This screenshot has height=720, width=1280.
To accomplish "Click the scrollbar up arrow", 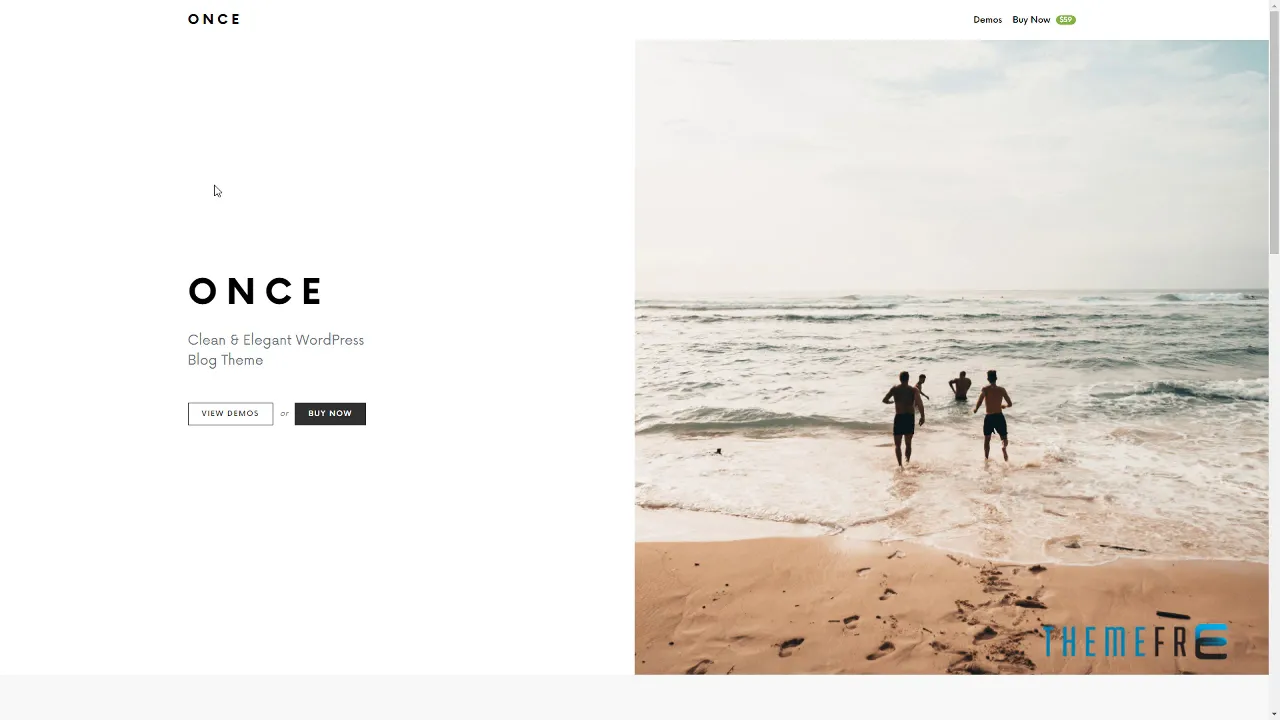I will (x=1274, y=6).
